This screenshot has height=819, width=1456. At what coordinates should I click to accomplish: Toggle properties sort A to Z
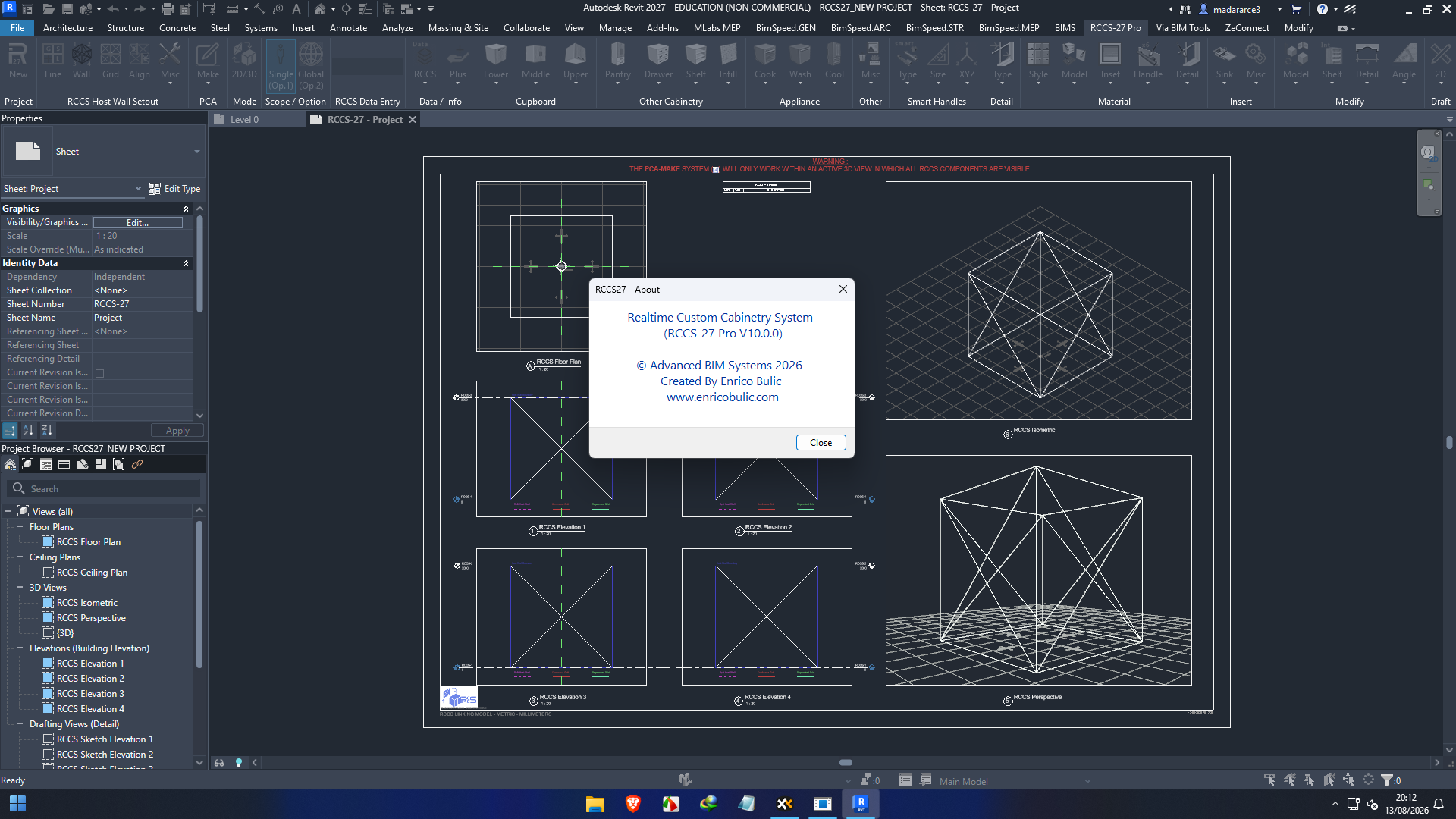28,431
